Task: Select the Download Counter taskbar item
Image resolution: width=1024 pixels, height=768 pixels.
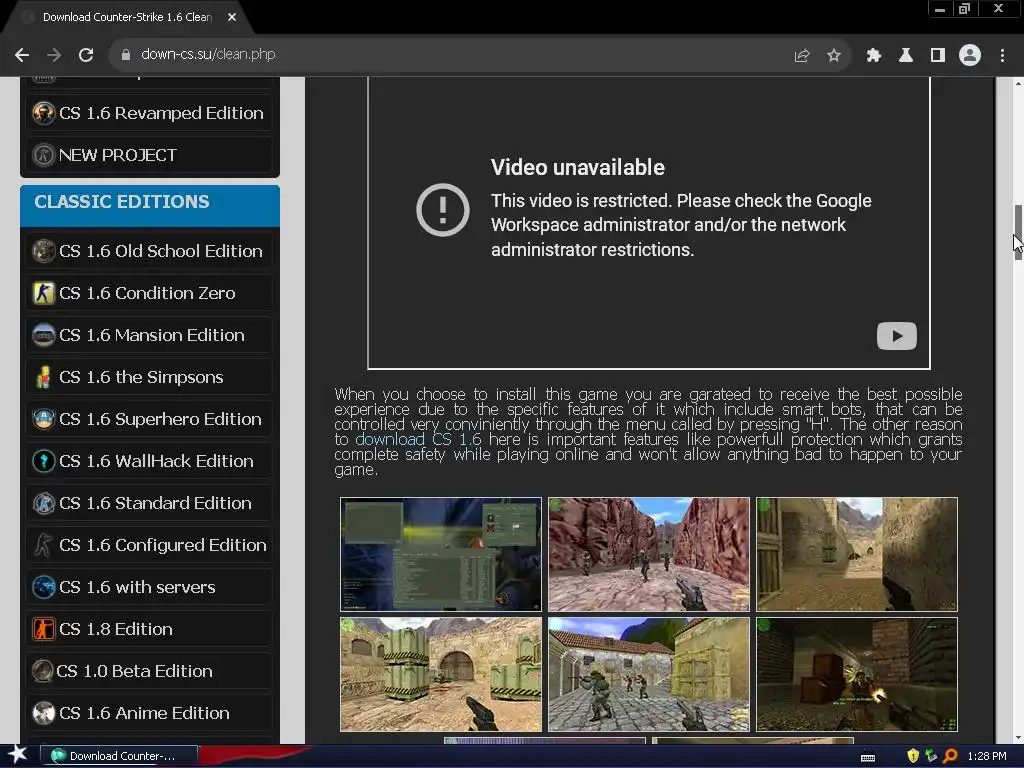Action: 119,756
